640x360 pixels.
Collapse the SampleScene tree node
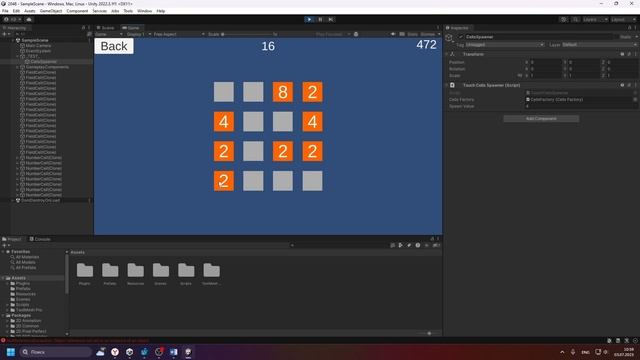(13, 40)
